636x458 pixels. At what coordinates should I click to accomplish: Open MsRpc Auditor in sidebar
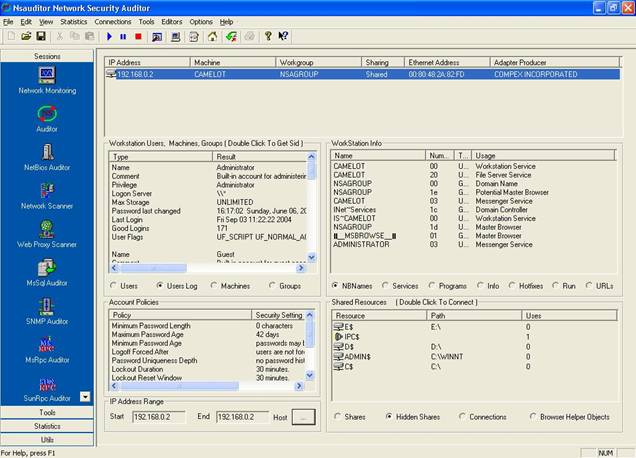pos(47,350)
